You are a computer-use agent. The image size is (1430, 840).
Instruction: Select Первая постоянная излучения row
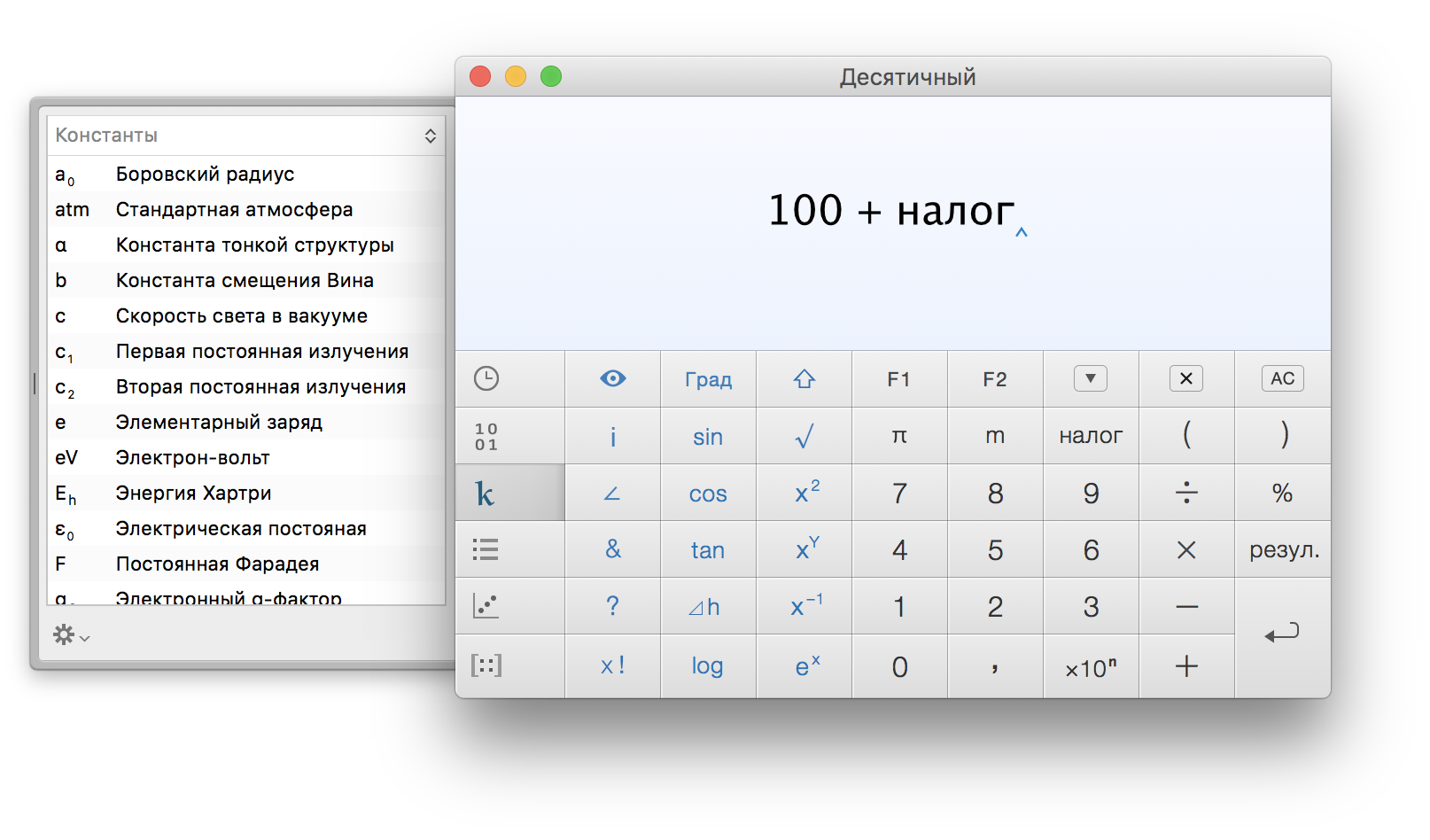(x=246, y=352)
